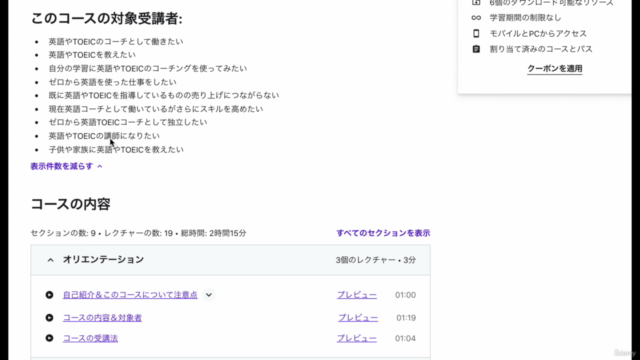This screenshot has height=360, width=640.
Task: Click text 英語やTOEICを教えたい
Action: pos(92,55)
